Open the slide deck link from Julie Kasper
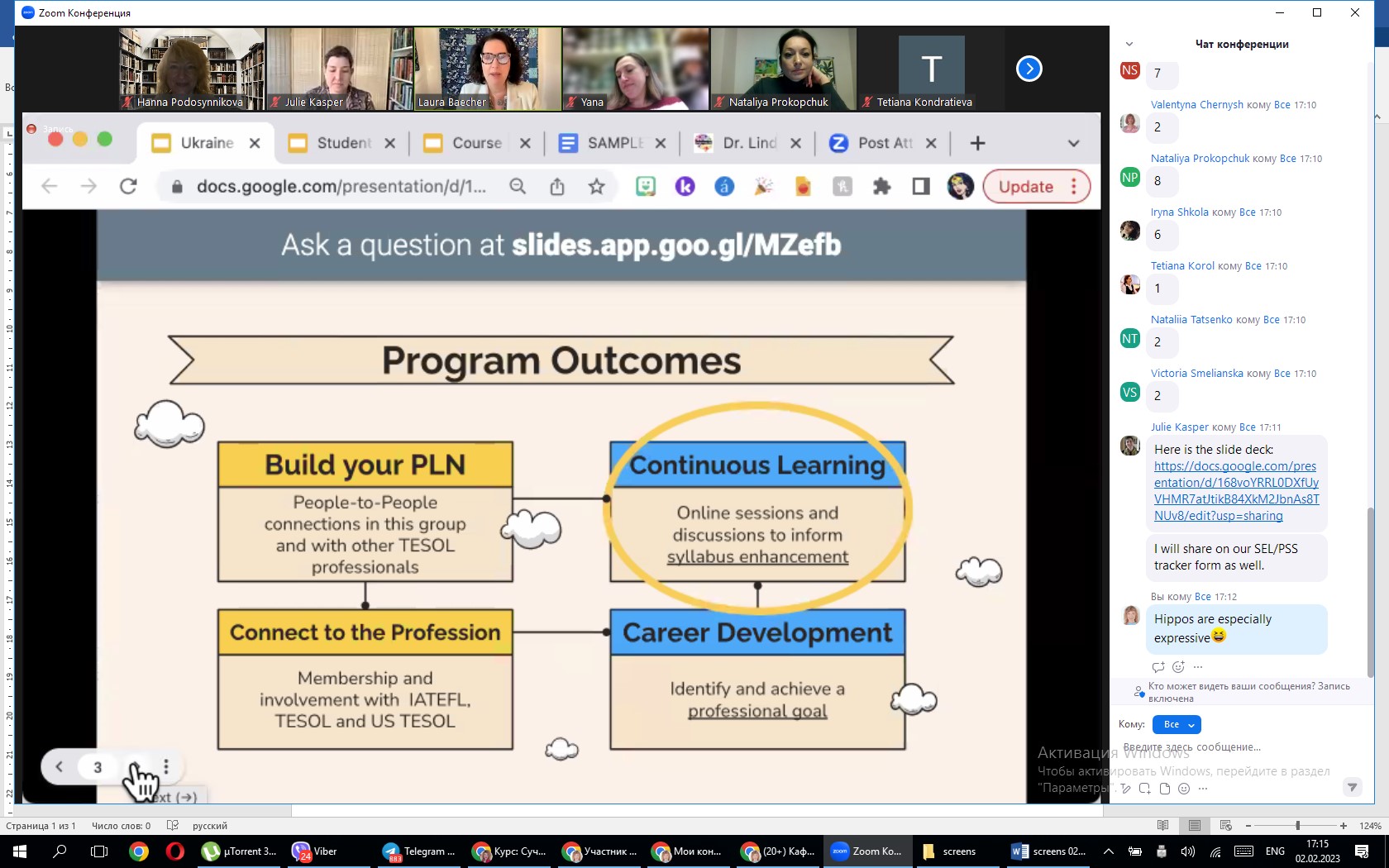Screen dimensions: 1389x868 (1236, 491)
